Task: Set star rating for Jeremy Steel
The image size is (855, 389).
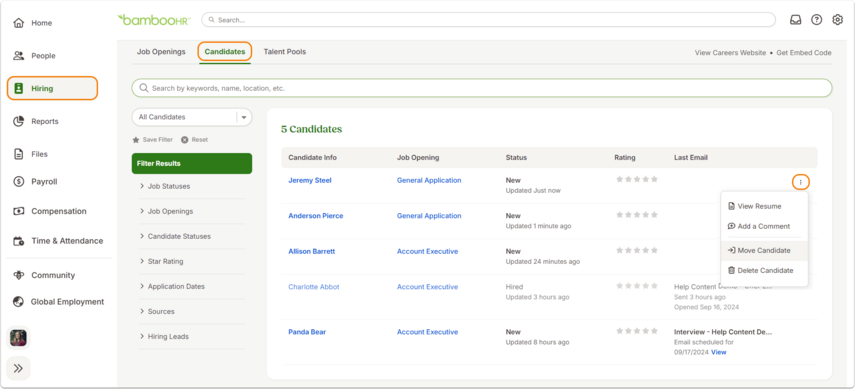Action: [x=637, y=179]
